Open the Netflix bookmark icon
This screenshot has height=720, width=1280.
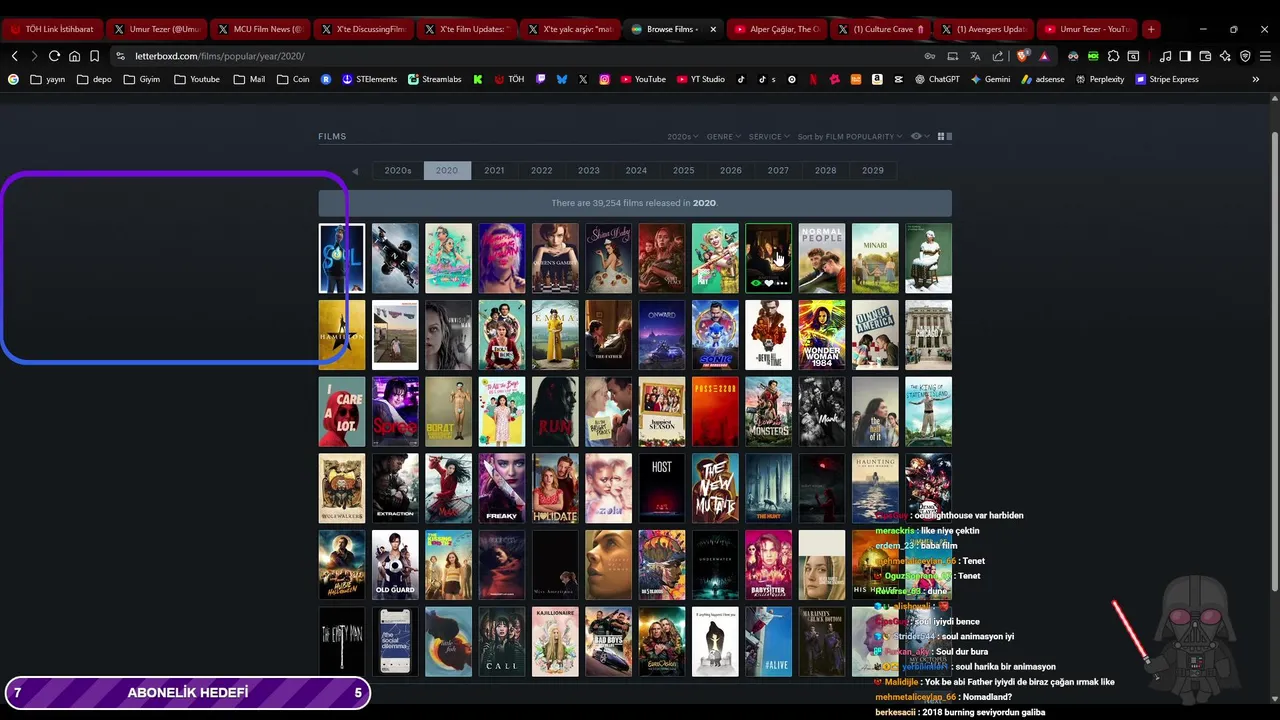click(813, 79)
